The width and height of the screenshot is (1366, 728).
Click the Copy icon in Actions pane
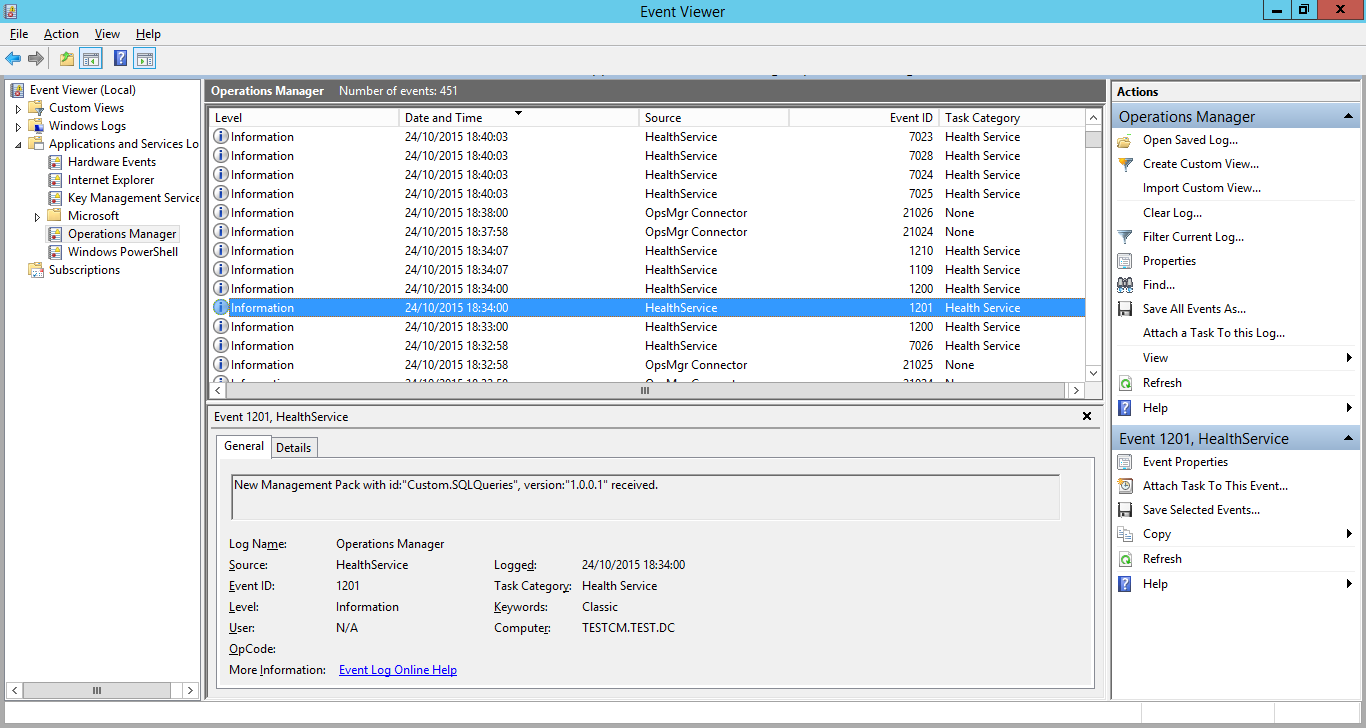1125,534
